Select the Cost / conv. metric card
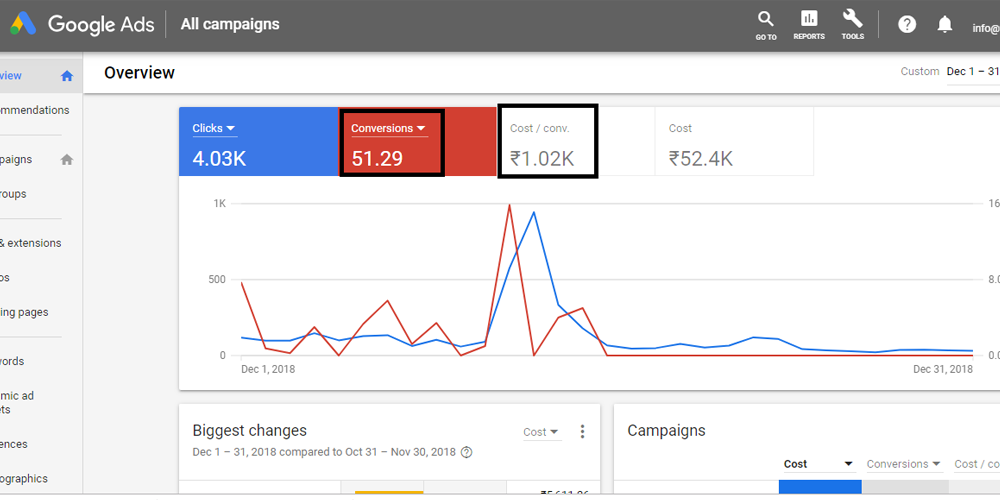 [x=548, y=142]
